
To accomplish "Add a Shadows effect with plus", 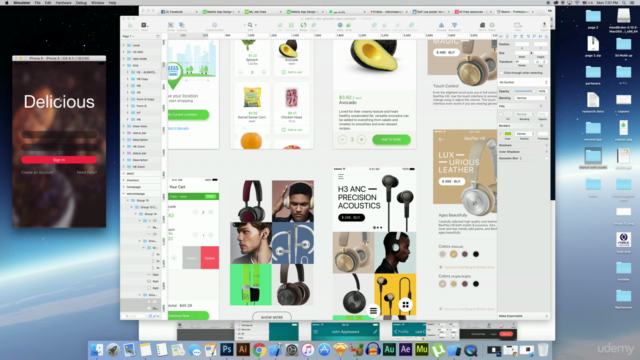I will click(547, 145).
